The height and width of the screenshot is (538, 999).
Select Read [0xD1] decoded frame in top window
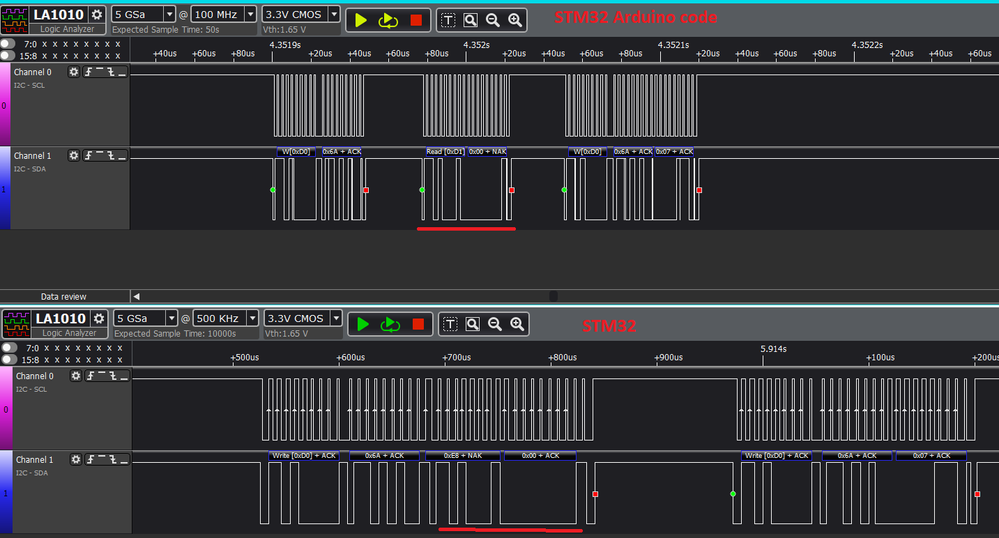tap(445, 152)
